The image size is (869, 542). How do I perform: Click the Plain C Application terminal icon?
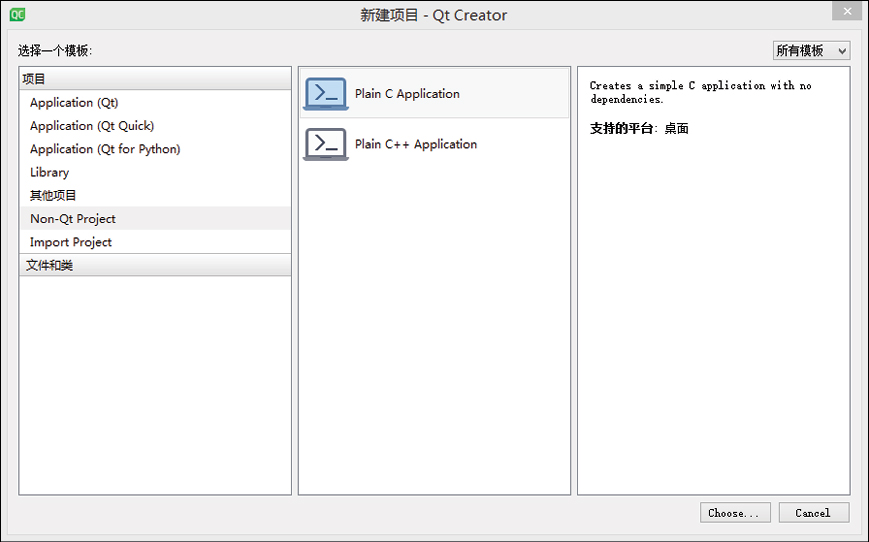tap(325, 94)
